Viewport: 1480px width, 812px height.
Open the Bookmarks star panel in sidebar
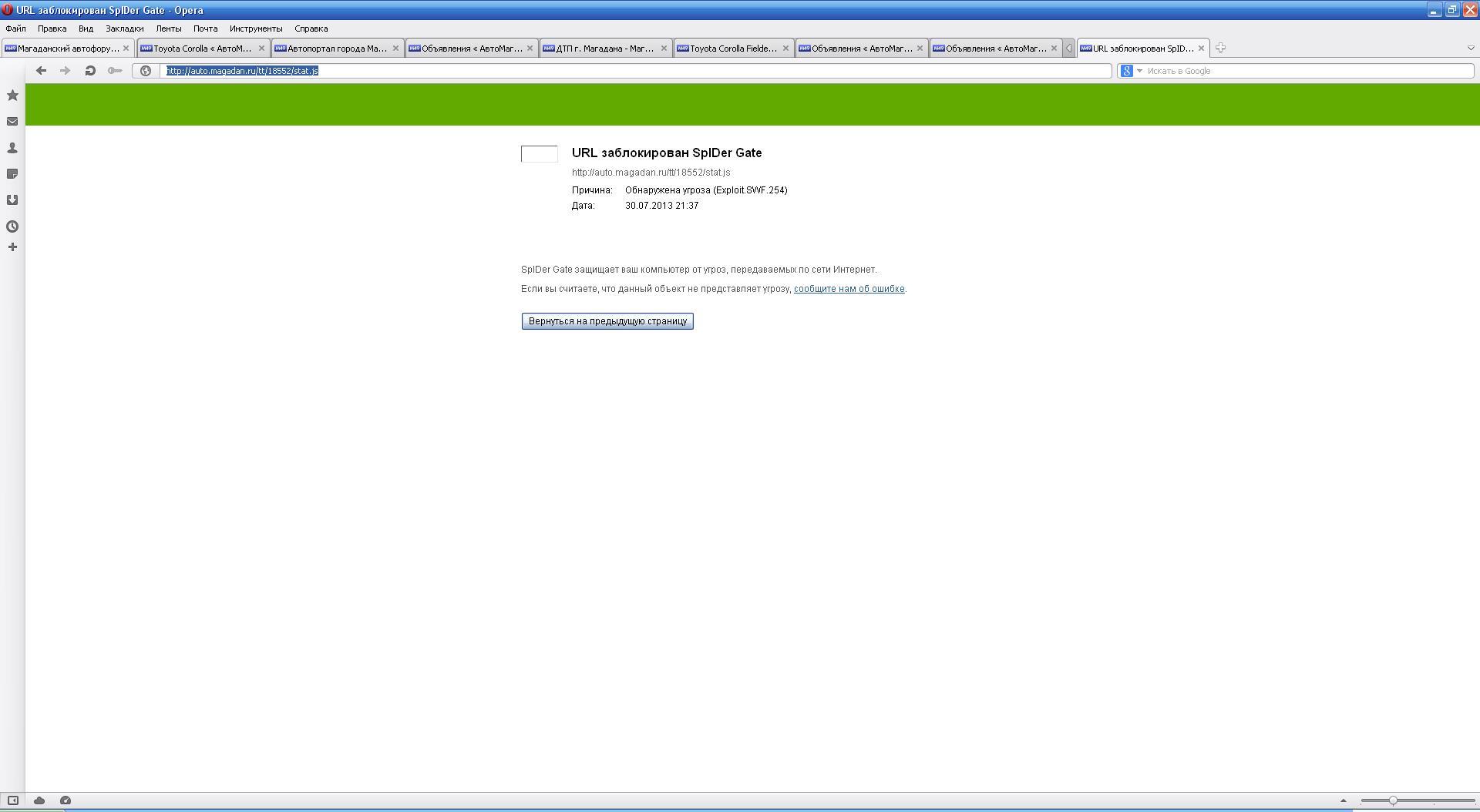click(12, 96)
